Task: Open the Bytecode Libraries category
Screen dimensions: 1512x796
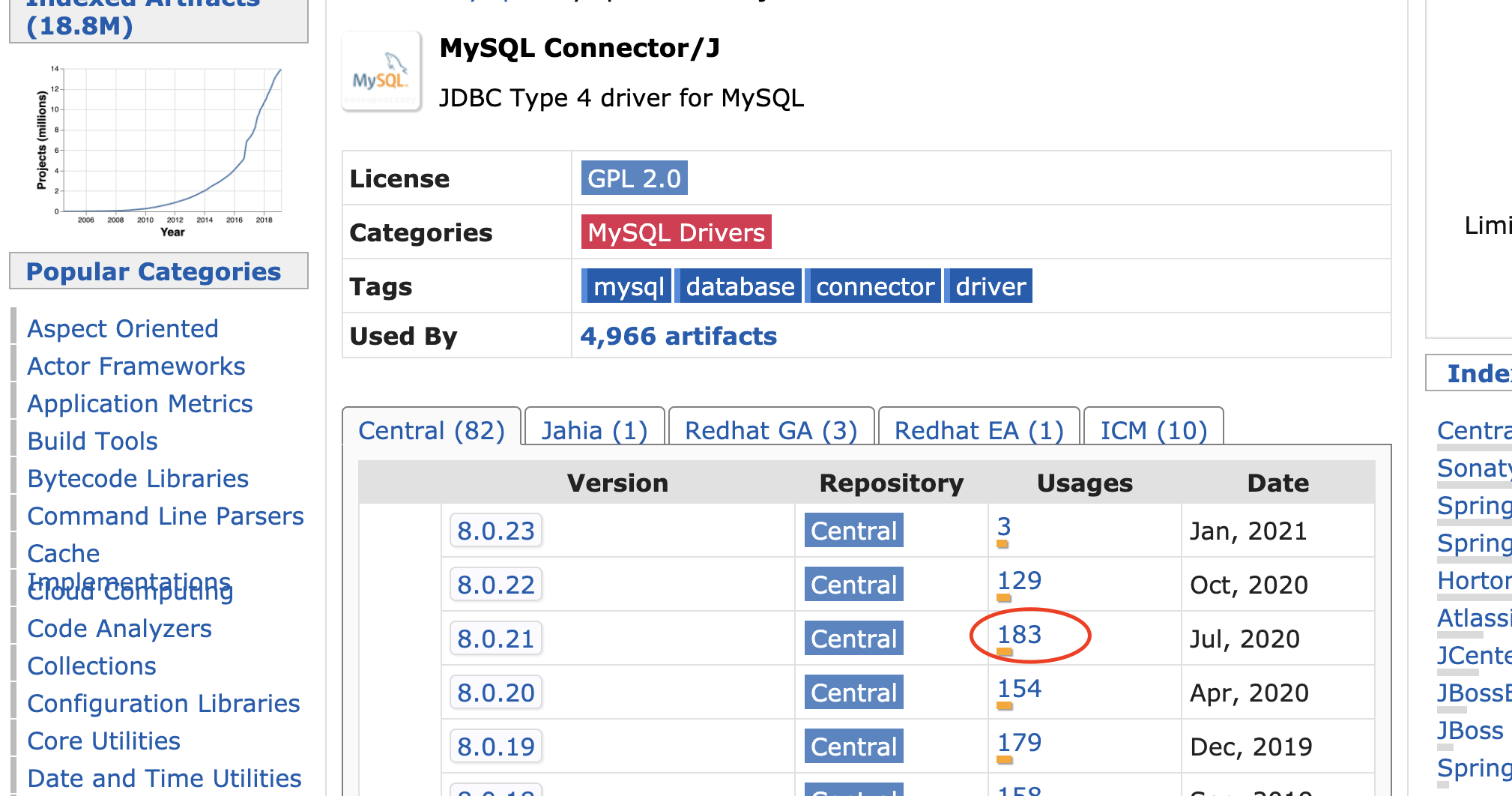Action: pyautogui.click(x=138, y=478)
